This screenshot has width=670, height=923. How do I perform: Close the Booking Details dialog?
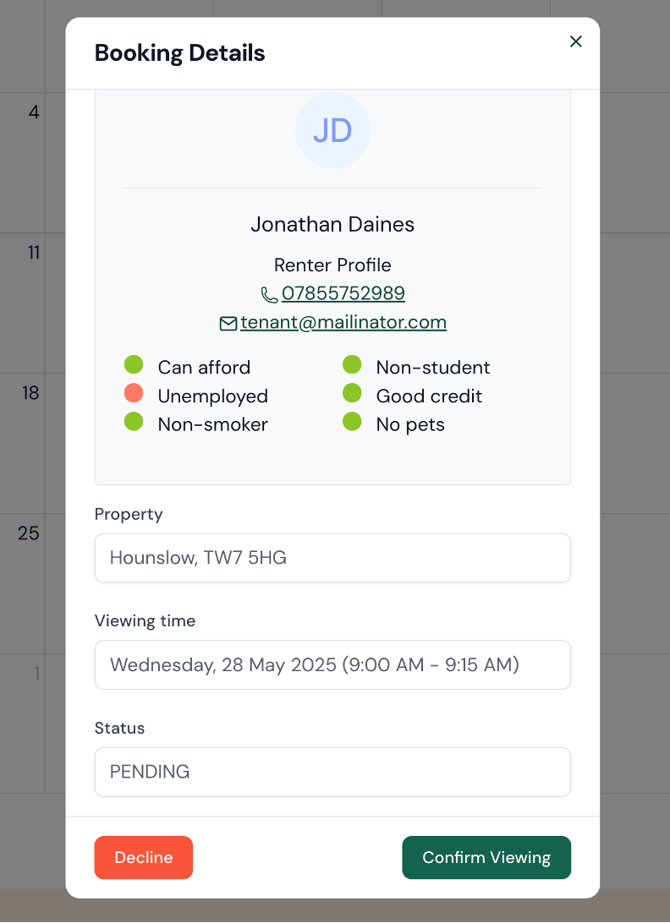pos(575,42)
